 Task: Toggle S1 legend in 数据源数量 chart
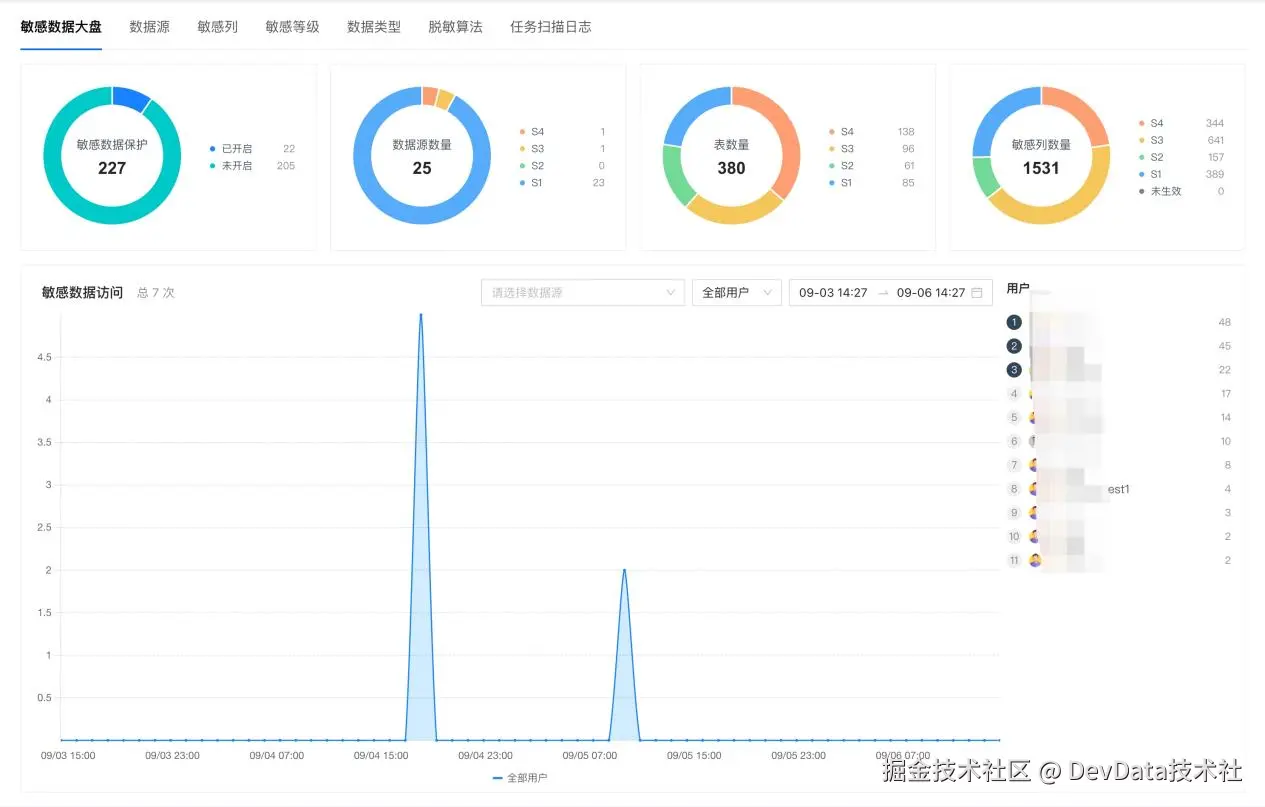click(x=532, y=183)
